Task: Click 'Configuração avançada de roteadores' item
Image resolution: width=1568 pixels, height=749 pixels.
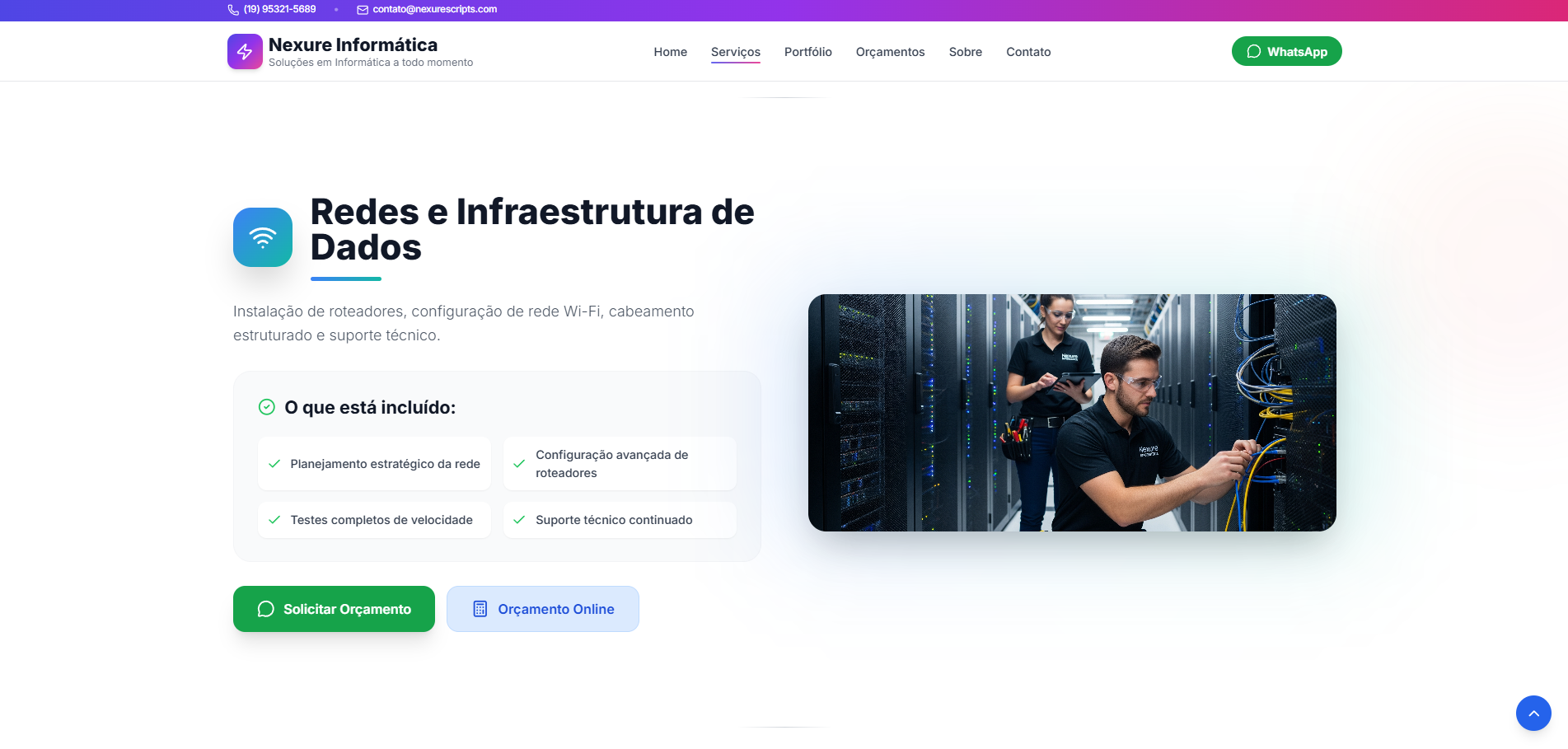Action: pyautogui.click(x=620, y=464)
